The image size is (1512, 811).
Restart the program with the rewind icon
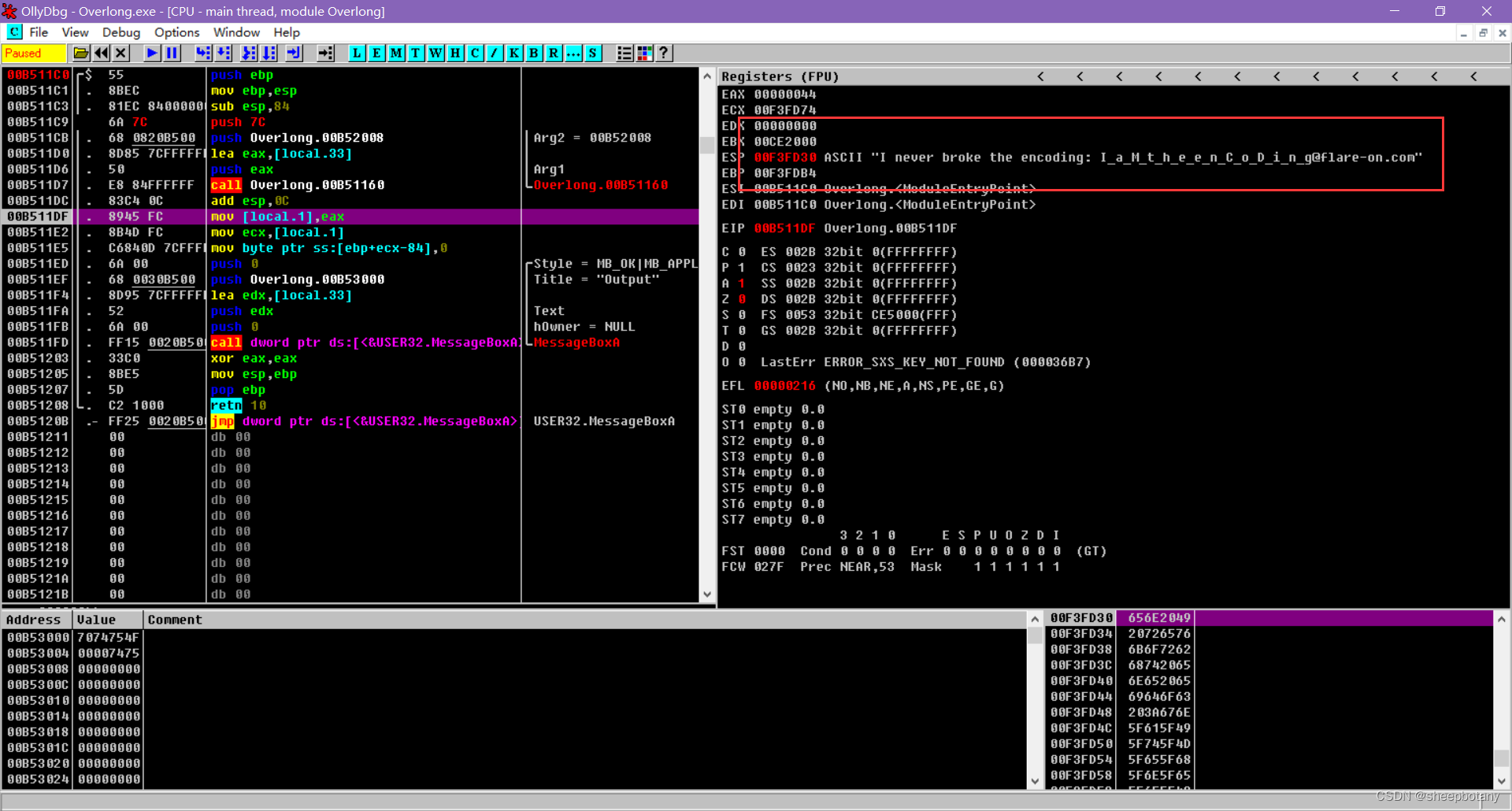(102, 53)
